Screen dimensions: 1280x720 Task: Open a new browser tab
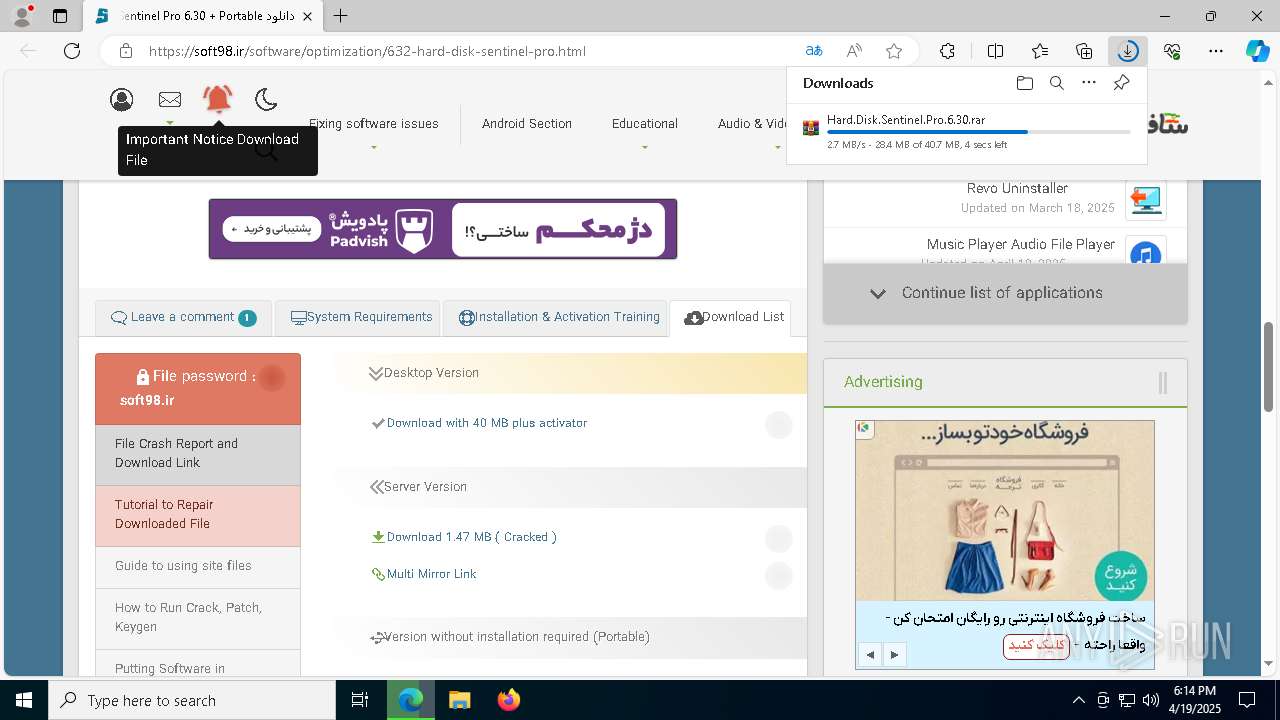341,16
